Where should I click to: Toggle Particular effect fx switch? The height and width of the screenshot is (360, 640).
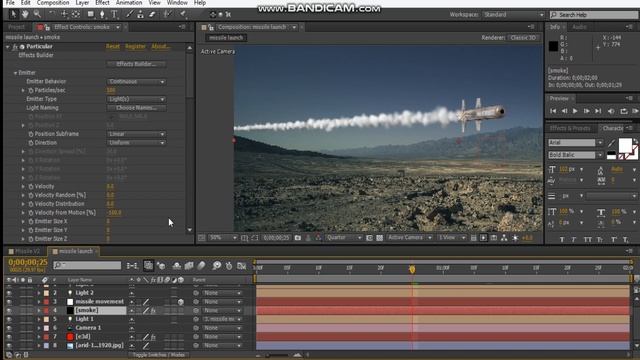[x=15, y=47]
